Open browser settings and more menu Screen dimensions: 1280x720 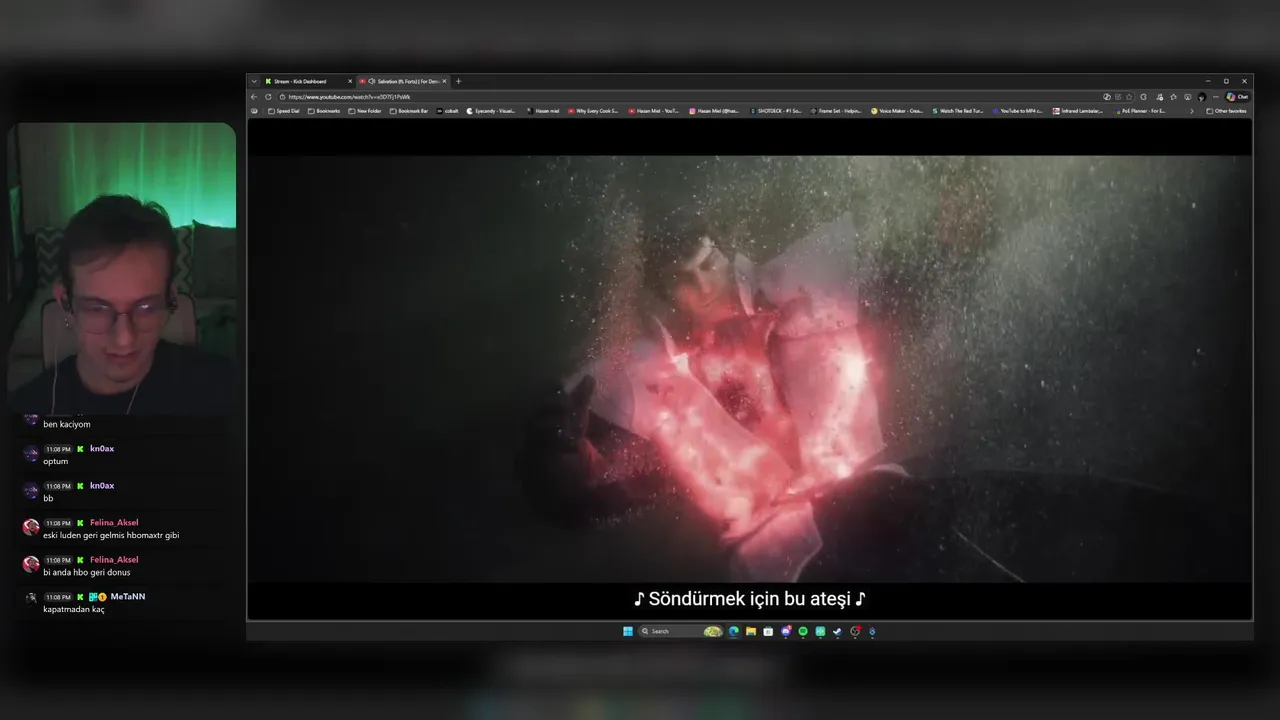point(1216,97)
